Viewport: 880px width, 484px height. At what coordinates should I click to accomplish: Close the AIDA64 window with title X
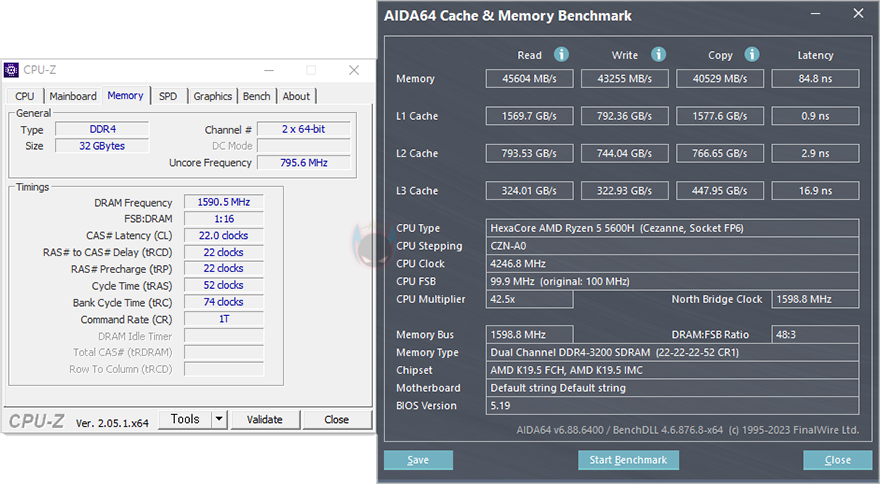[858, 13]
